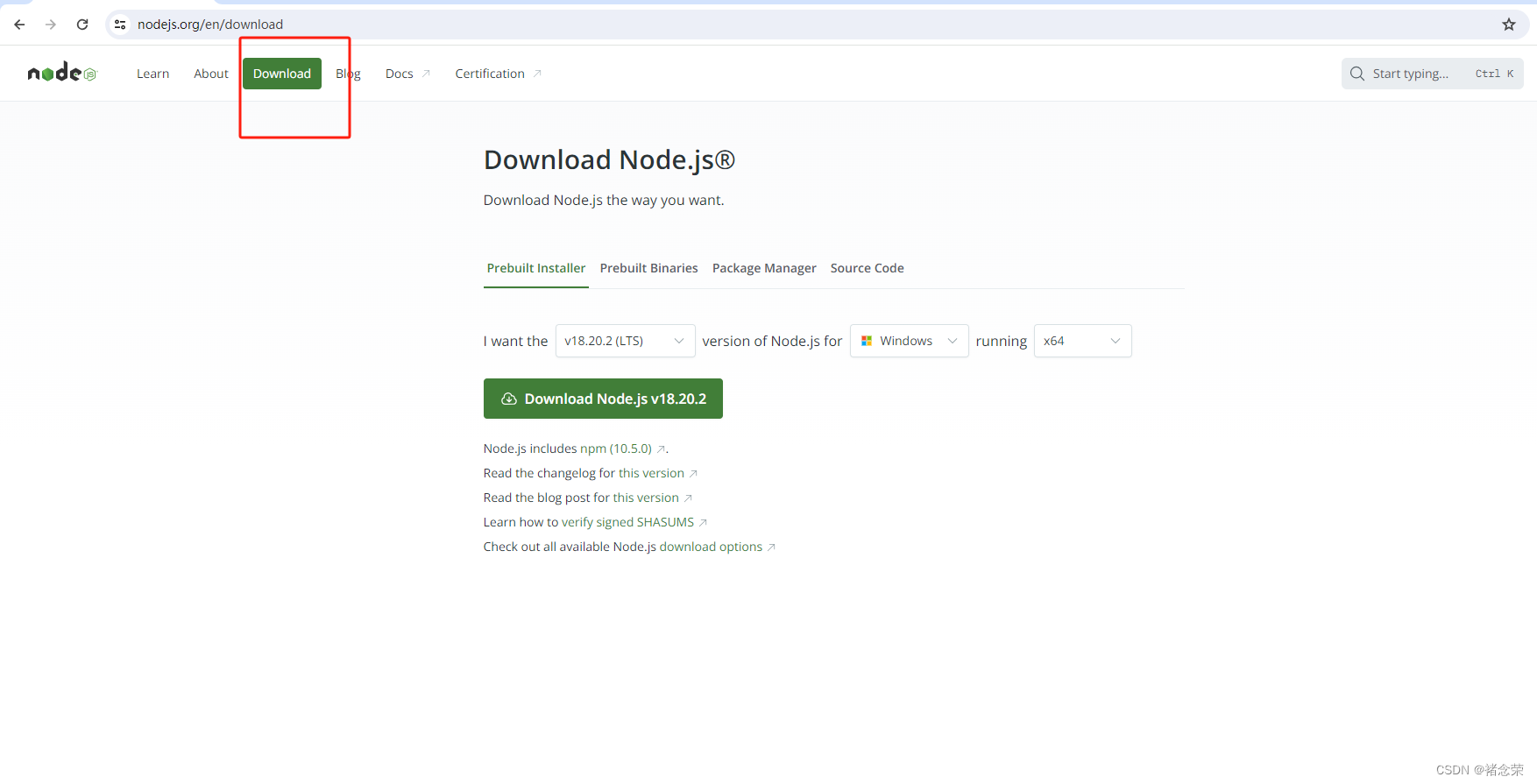Open 'verify signed SHASUMS' link
The height and width of the screenshot is (784, 1537).
[627, 522]
